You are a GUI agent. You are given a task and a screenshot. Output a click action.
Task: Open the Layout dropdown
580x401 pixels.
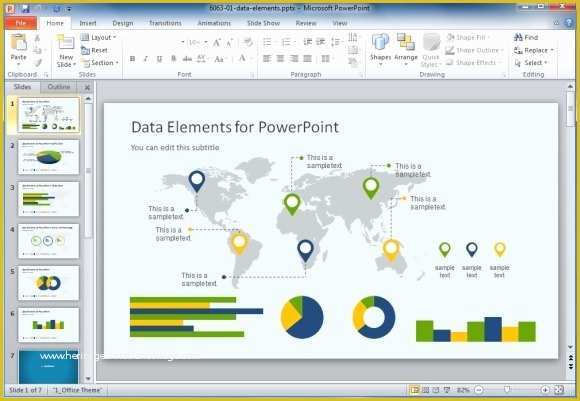click(x=98, y=37)
